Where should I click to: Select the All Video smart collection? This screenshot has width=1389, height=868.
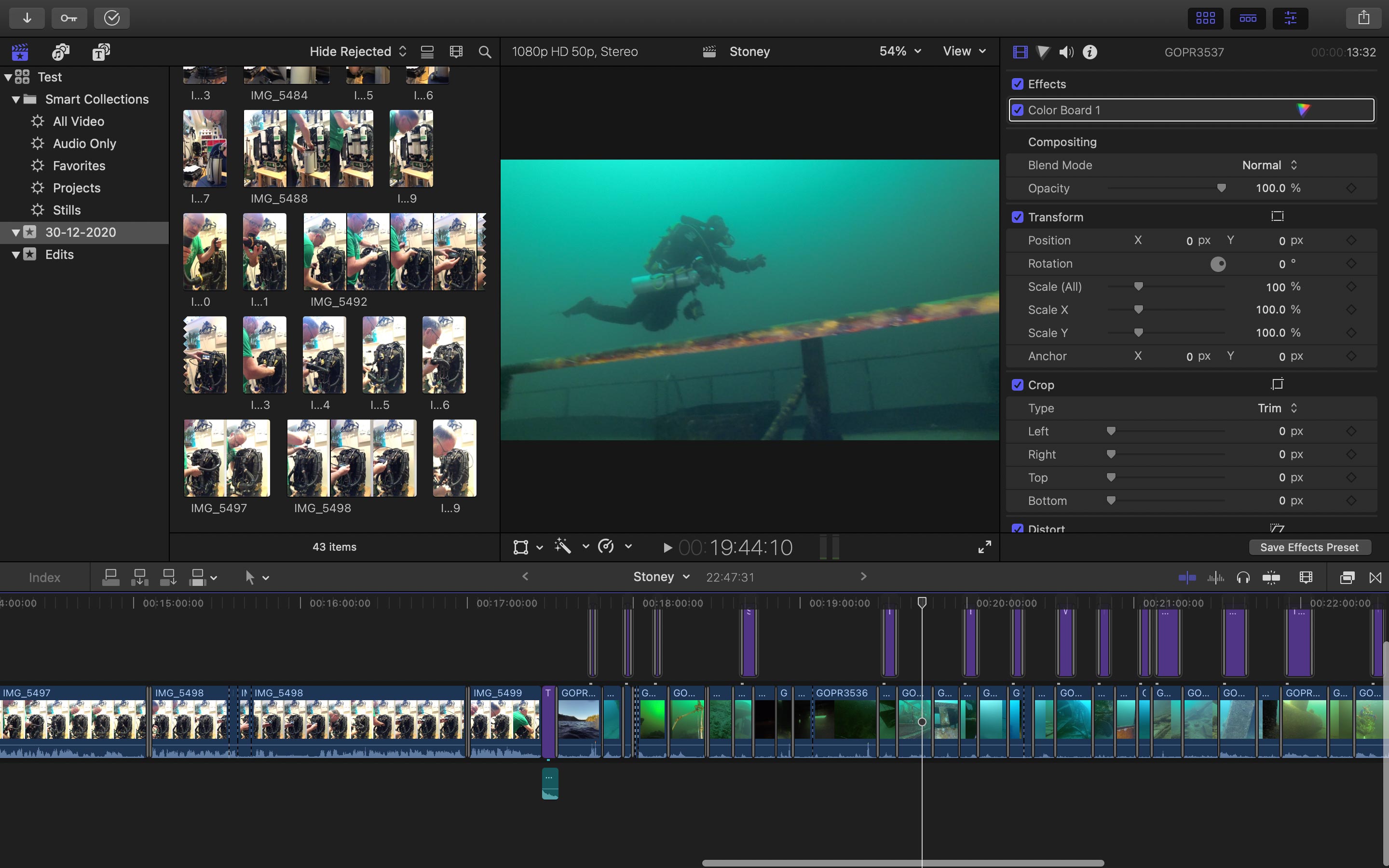[78, 121]
